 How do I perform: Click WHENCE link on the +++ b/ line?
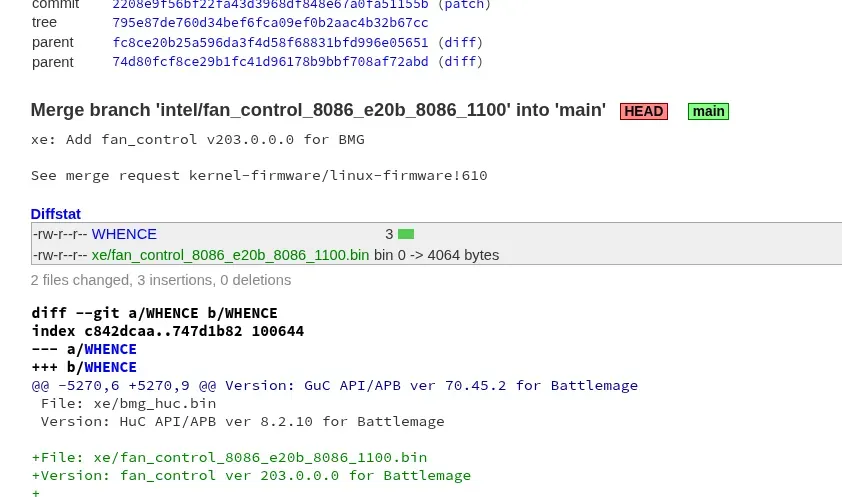click(111, 368)
